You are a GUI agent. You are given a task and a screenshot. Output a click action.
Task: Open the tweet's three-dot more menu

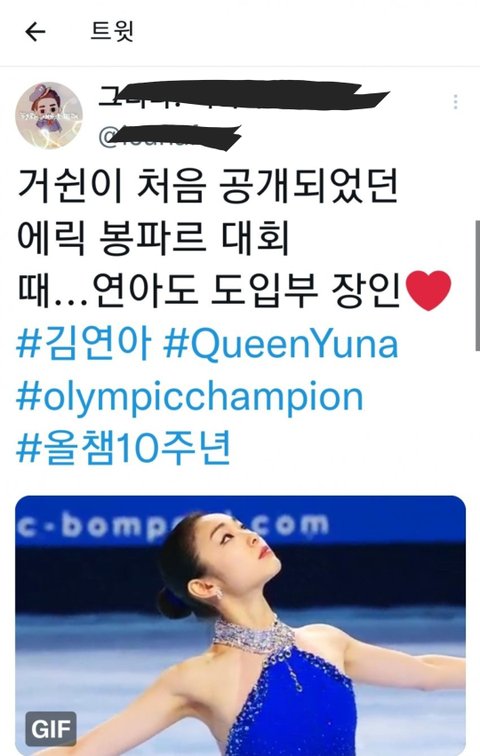click(x=455, y=102)
